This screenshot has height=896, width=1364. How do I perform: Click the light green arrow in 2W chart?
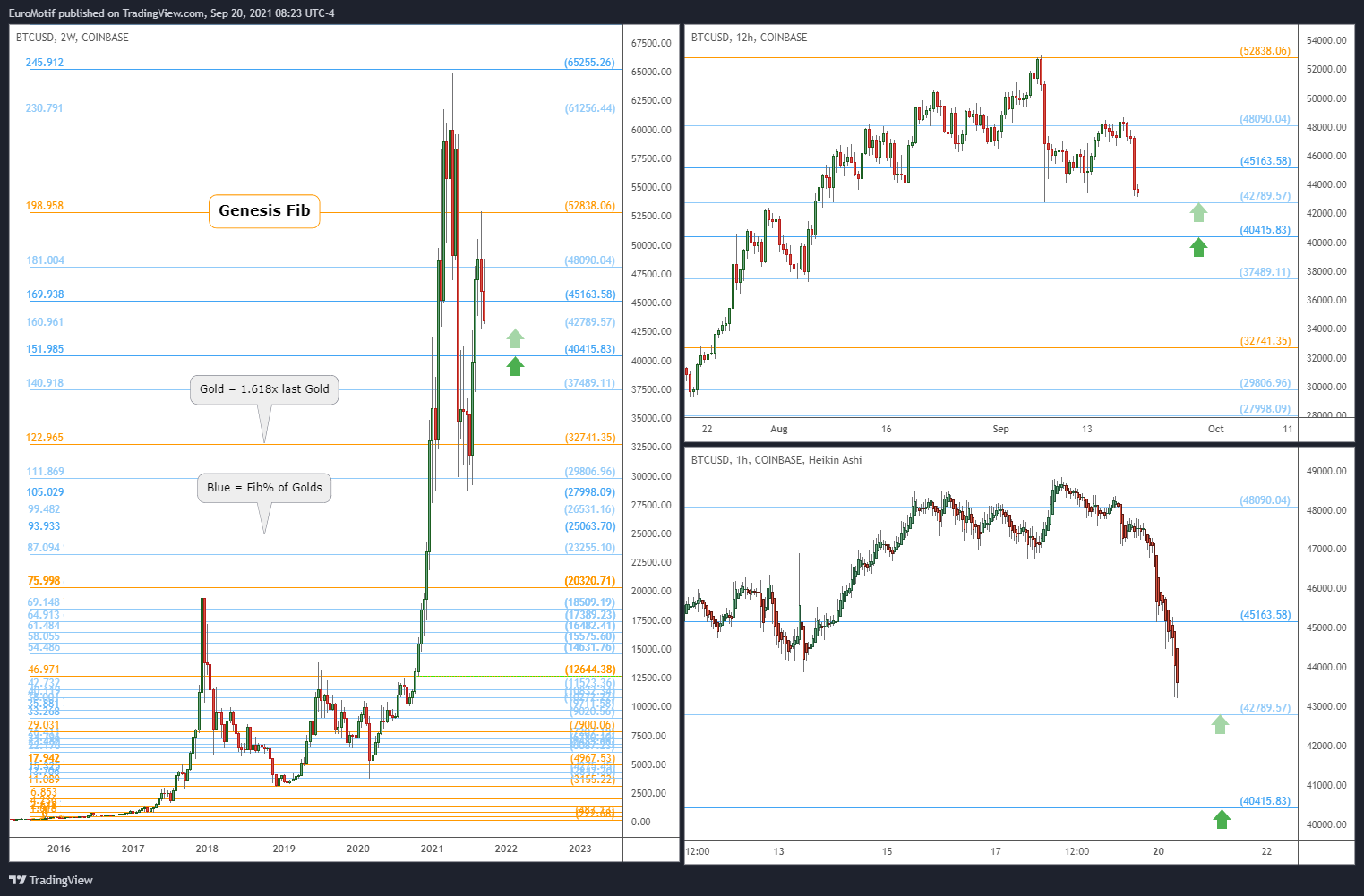[x=515, y=338]
